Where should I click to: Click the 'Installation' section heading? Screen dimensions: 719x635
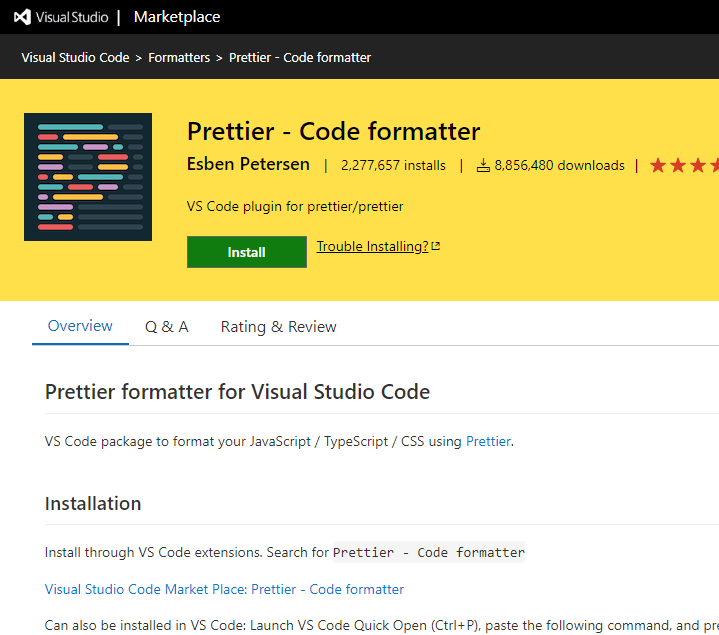(93, 503)
